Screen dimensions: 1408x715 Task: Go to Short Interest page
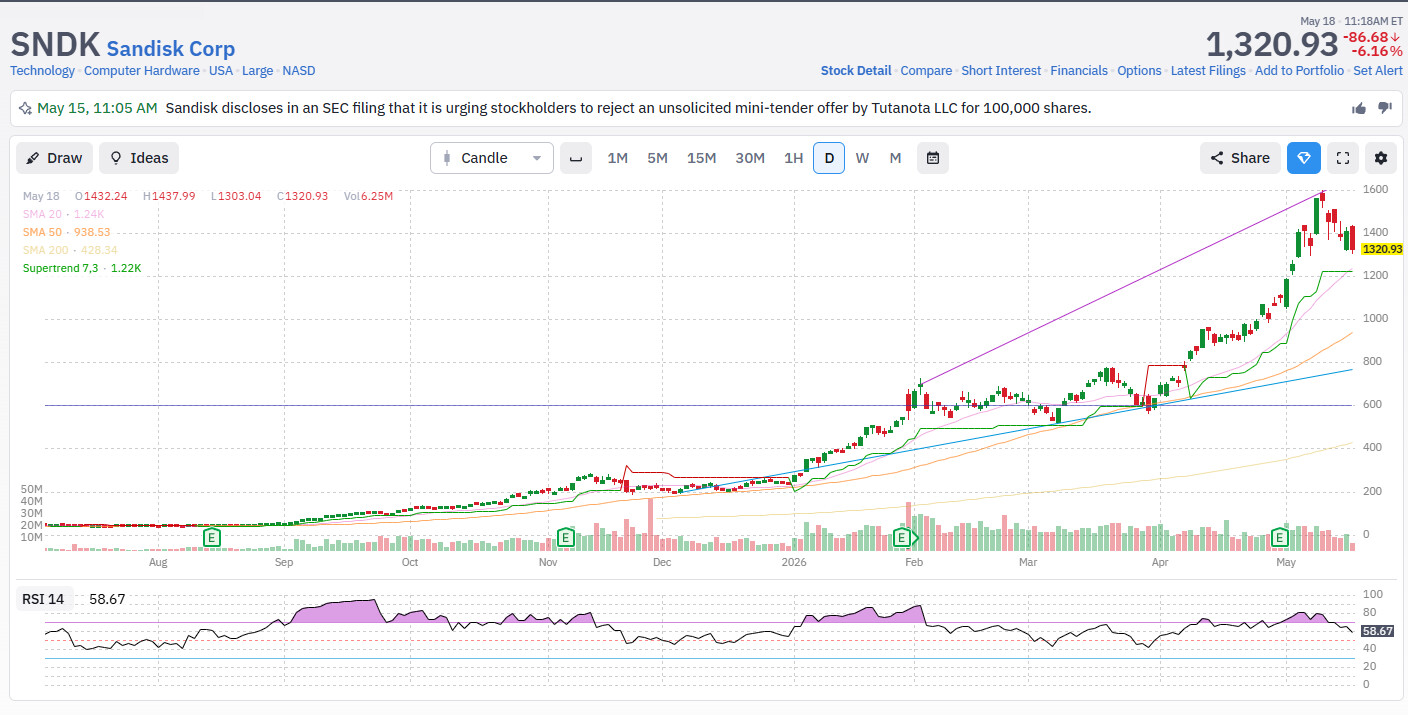click(x=1001, y=71)
